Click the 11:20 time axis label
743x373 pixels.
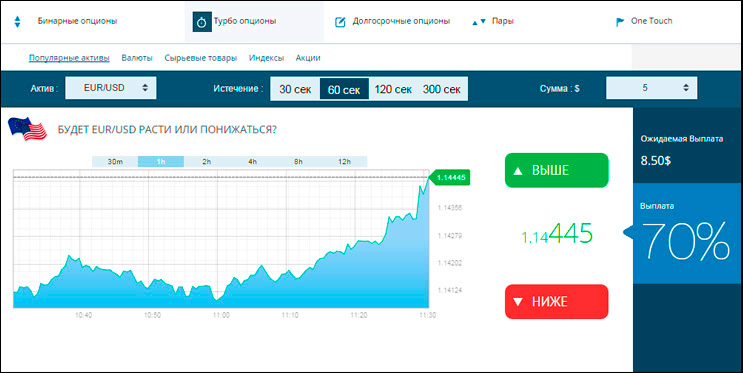pyautogui.click(x=359, y=315)
